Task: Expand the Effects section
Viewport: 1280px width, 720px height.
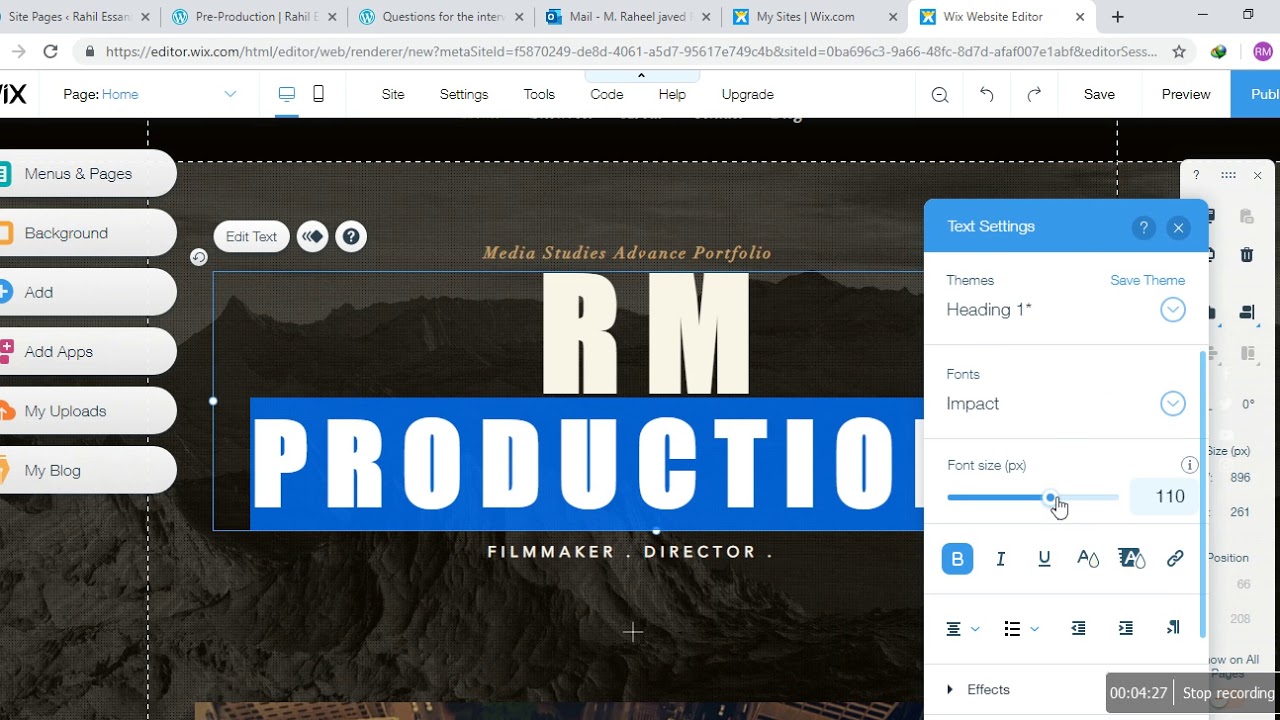Action: pyautogui.click(x=978, y=690)
